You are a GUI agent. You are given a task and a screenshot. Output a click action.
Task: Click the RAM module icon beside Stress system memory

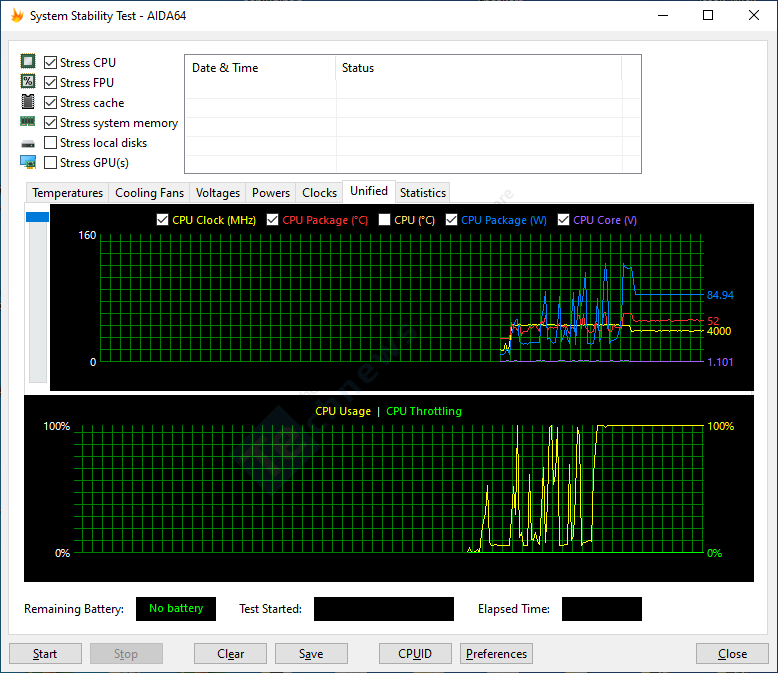pyautogui.click(x=28, y=121)
